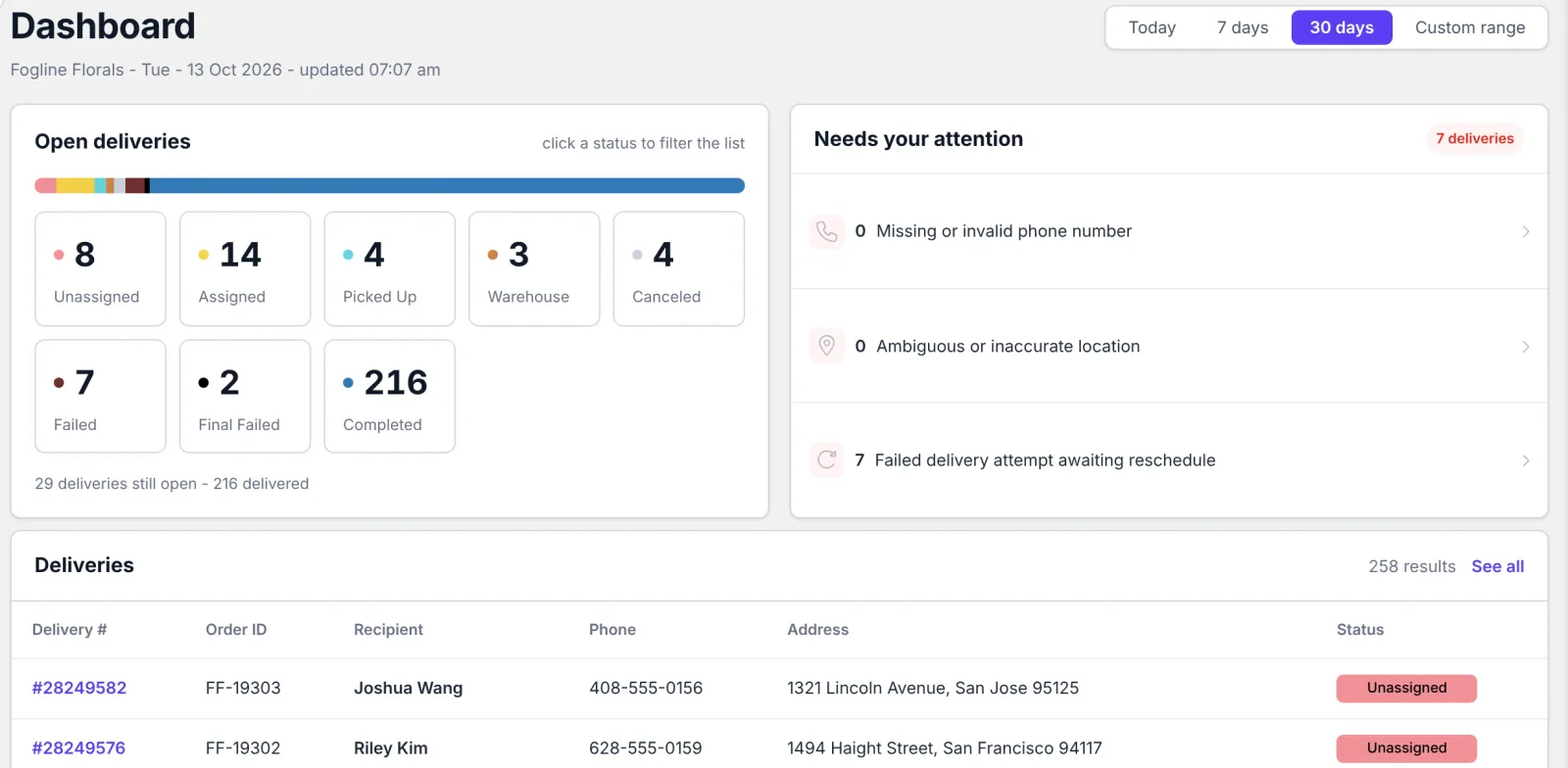Filter by the Warehouse status card
Viewport: 1568px width, 768px height.
point(534,268)
